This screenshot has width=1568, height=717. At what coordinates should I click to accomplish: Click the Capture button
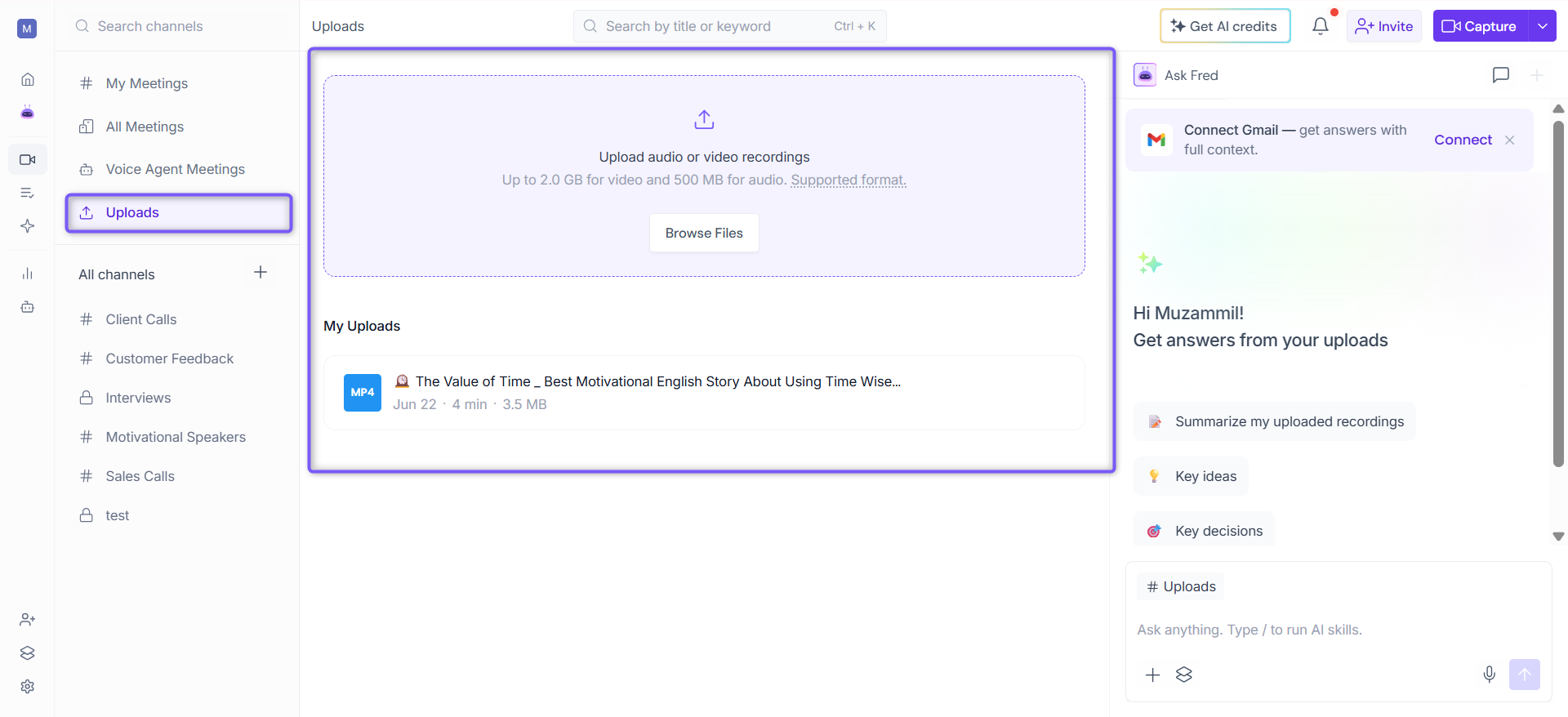point(1481,26)
